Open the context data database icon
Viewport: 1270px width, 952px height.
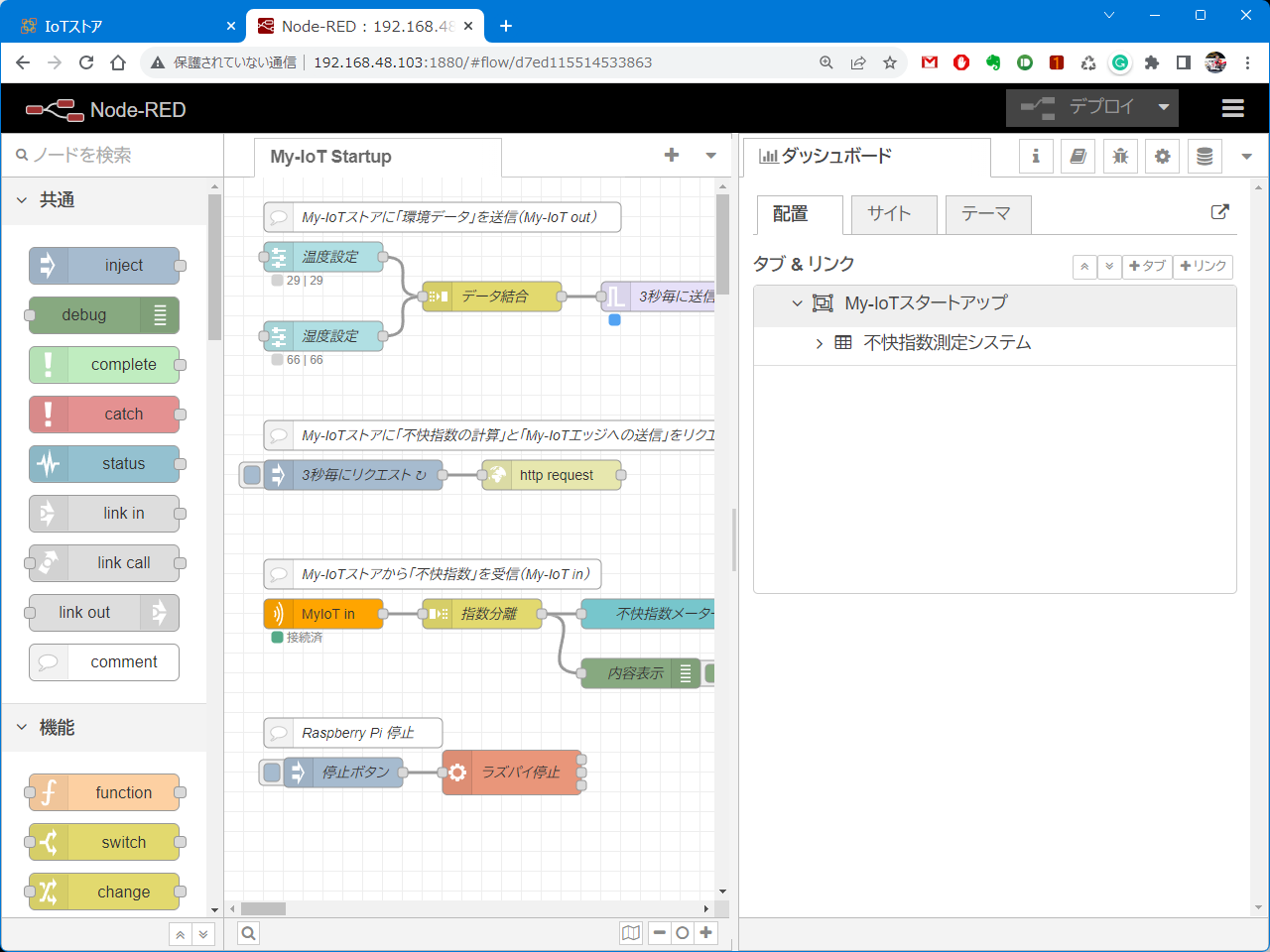(x=1205, y=157)
